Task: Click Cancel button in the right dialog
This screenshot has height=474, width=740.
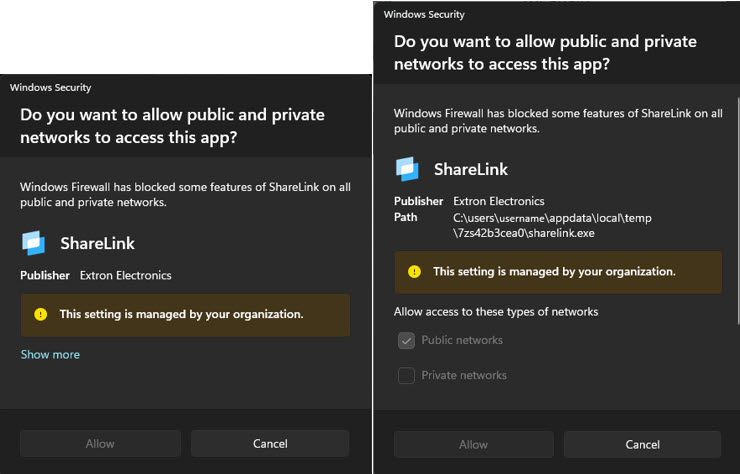Action: pyautogui.click(x=642, y=445)
